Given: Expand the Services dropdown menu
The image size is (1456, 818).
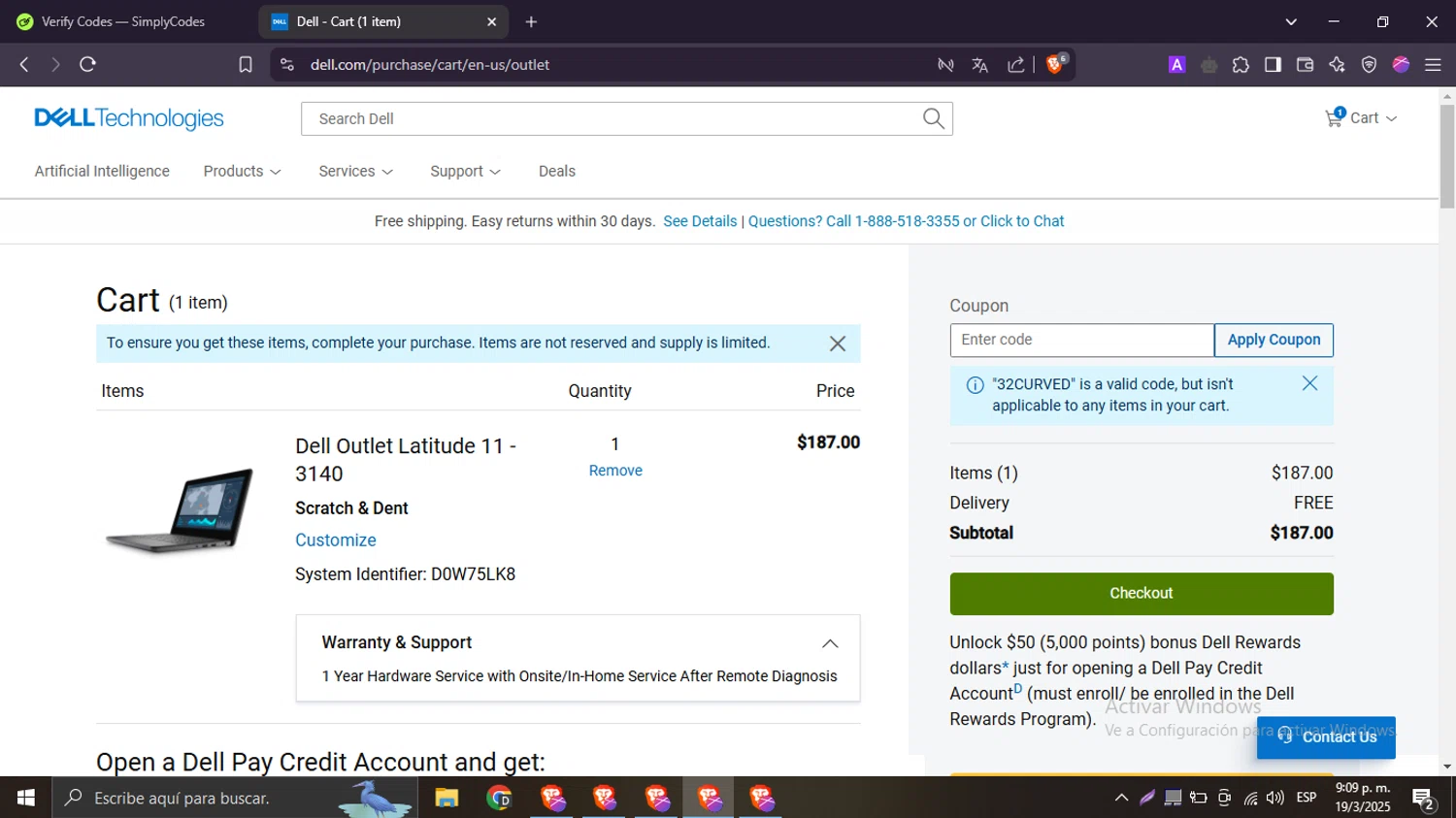Looking at the screenshot, I should pos(355,171).
